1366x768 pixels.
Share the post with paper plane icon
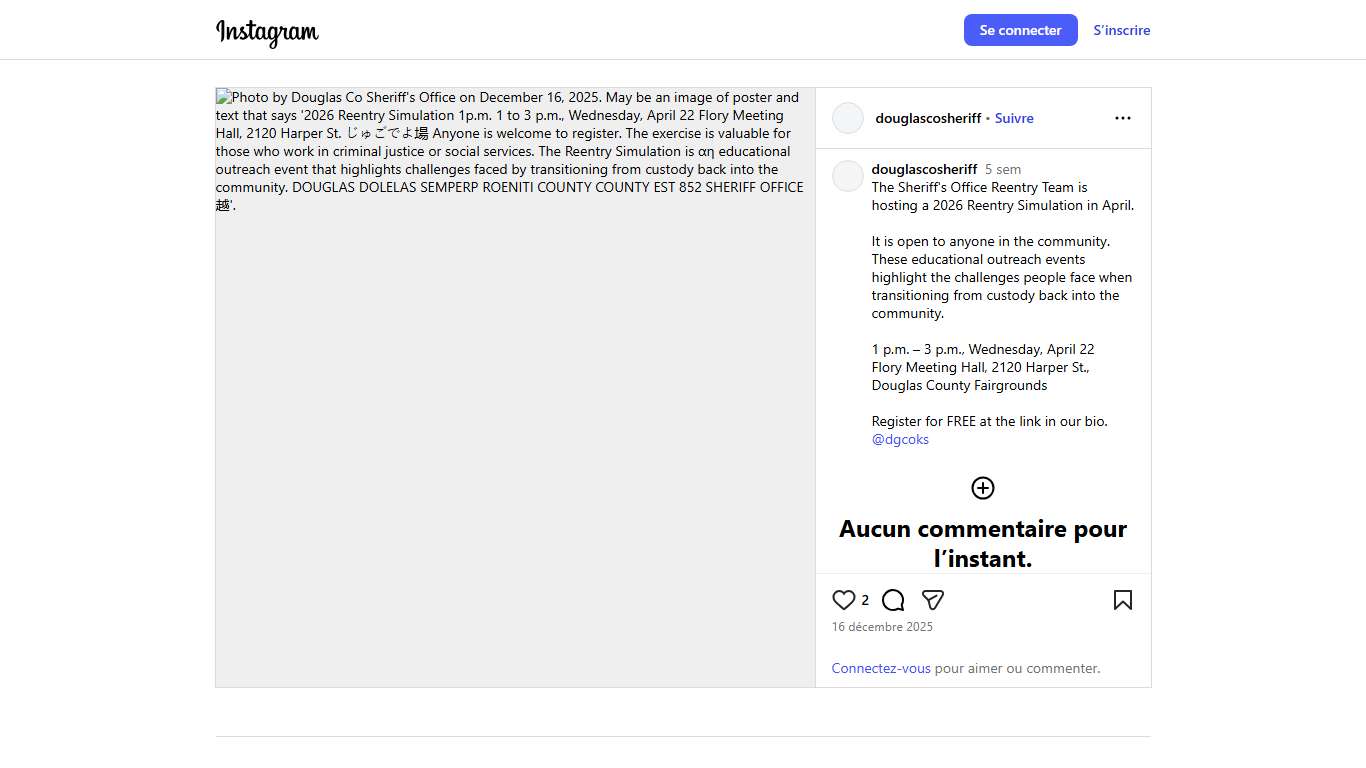933,600
